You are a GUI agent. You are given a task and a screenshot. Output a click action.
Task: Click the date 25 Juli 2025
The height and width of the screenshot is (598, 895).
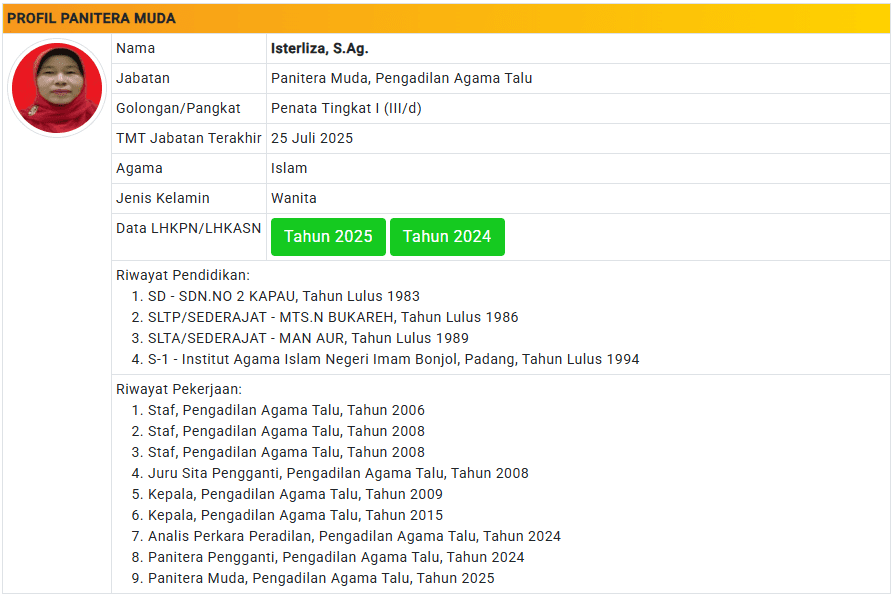(x=312, y=138)
